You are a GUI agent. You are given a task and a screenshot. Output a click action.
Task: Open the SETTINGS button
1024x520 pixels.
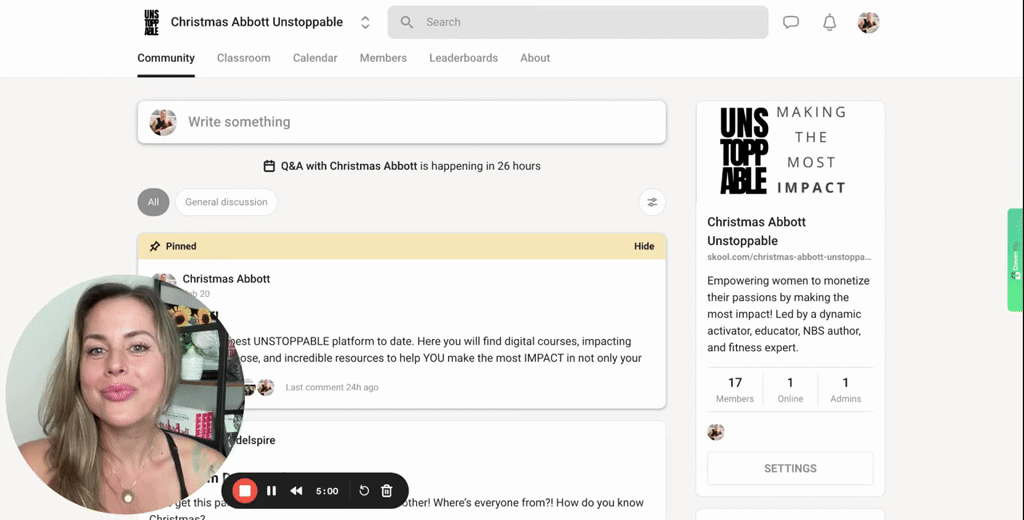[790, 468]
